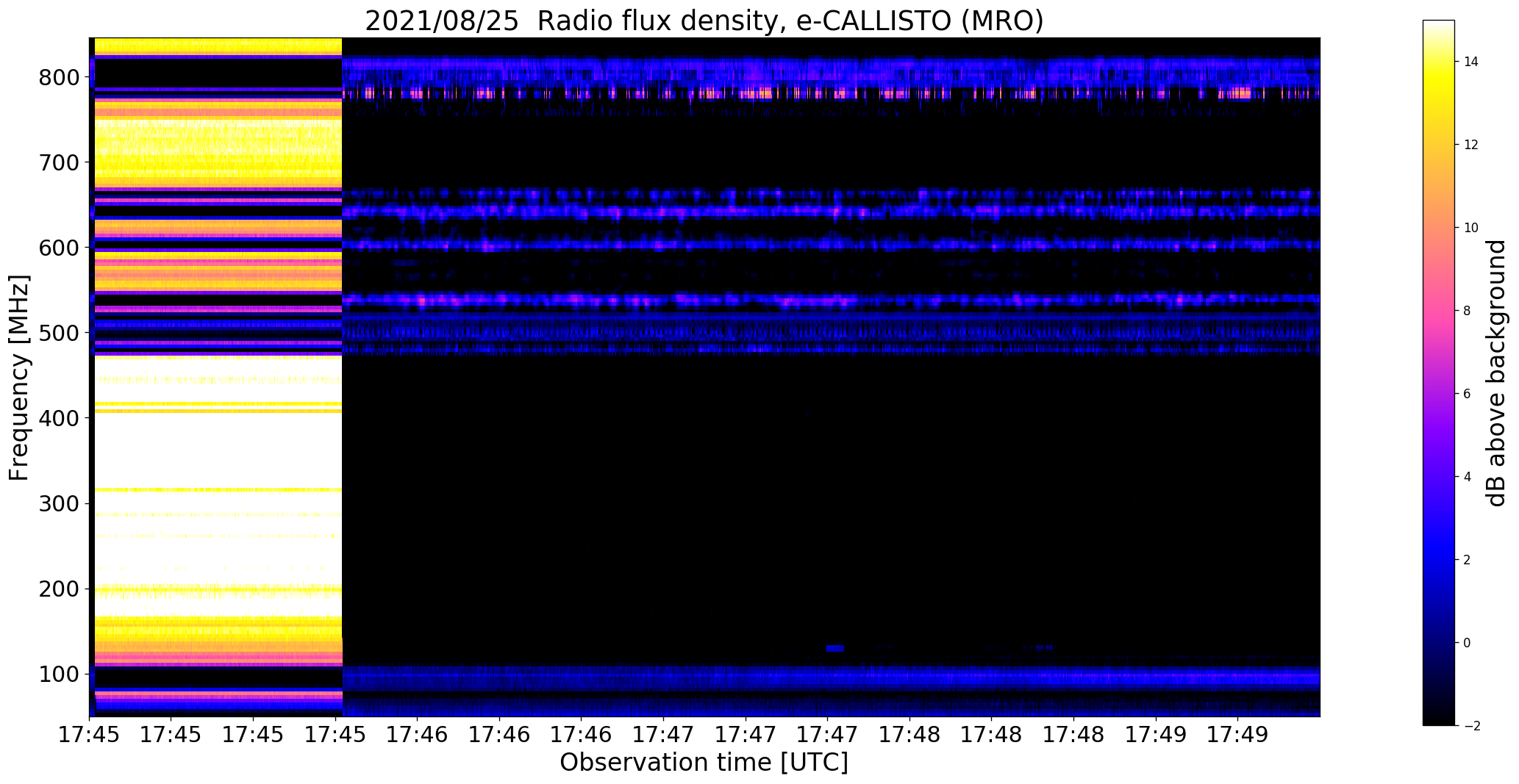Click the colorbar tick label 14
The image size is (1519, 784).
1471,62
